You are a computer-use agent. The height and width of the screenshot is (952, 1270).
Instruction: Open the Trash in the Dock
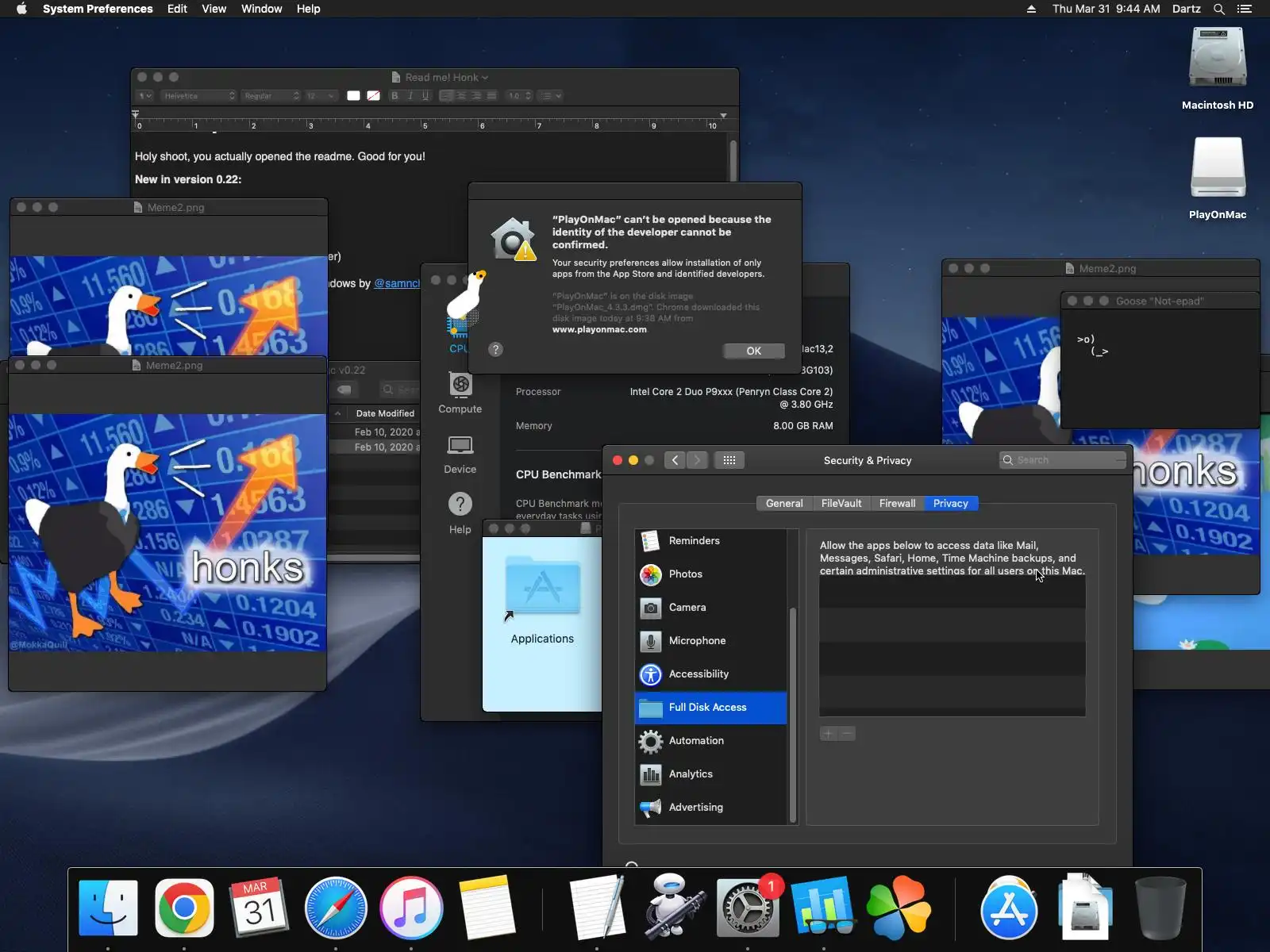click(1160, 908)
